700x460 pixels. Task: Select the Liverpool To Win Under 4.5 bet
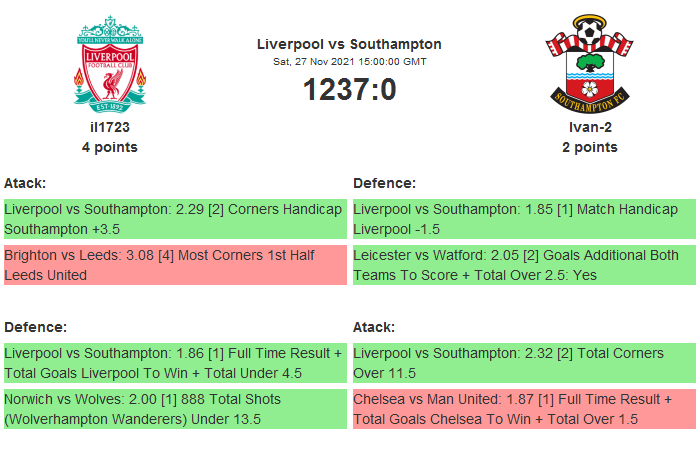[x=174, y=363]
